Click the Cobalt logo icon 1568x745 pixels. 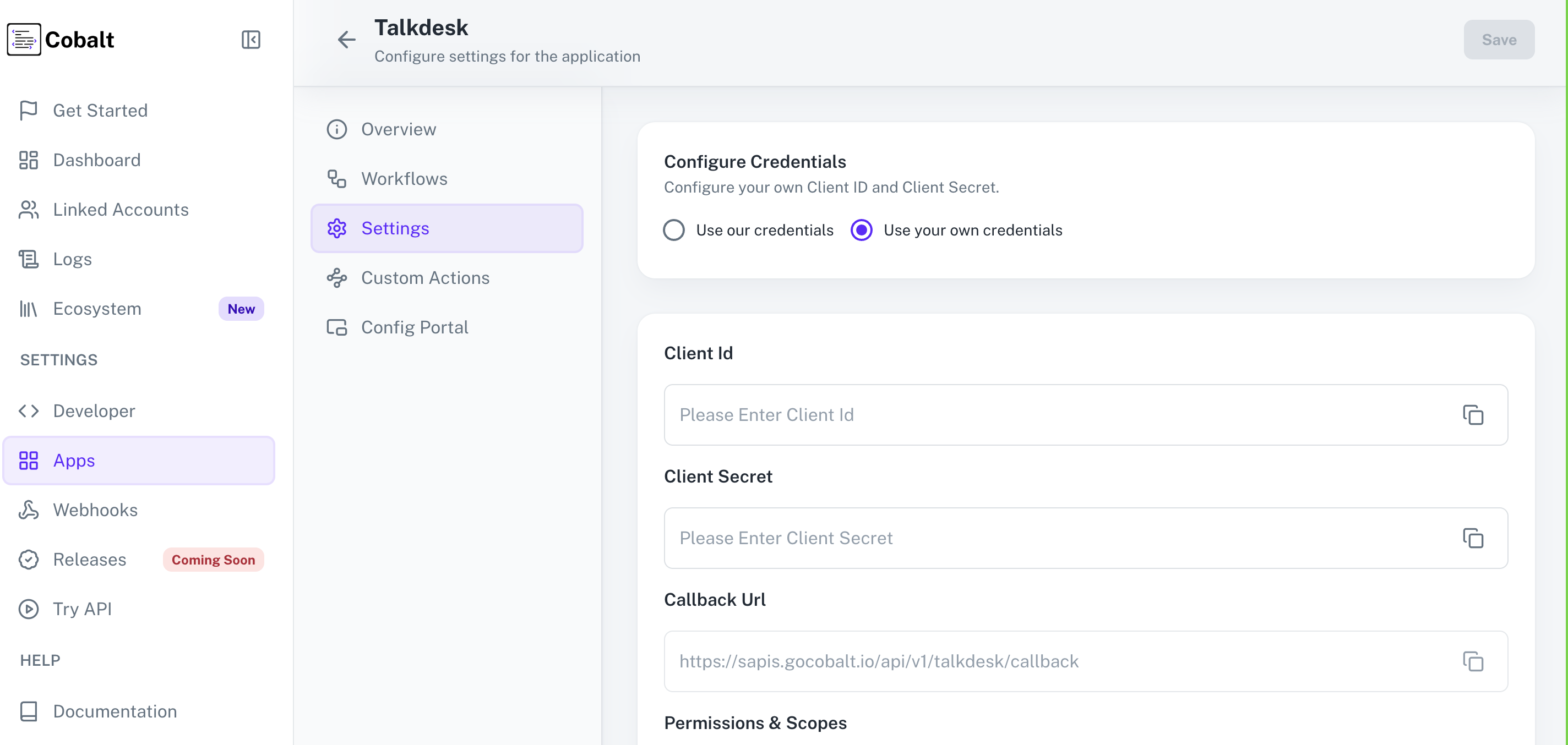[x=24, y=39]
